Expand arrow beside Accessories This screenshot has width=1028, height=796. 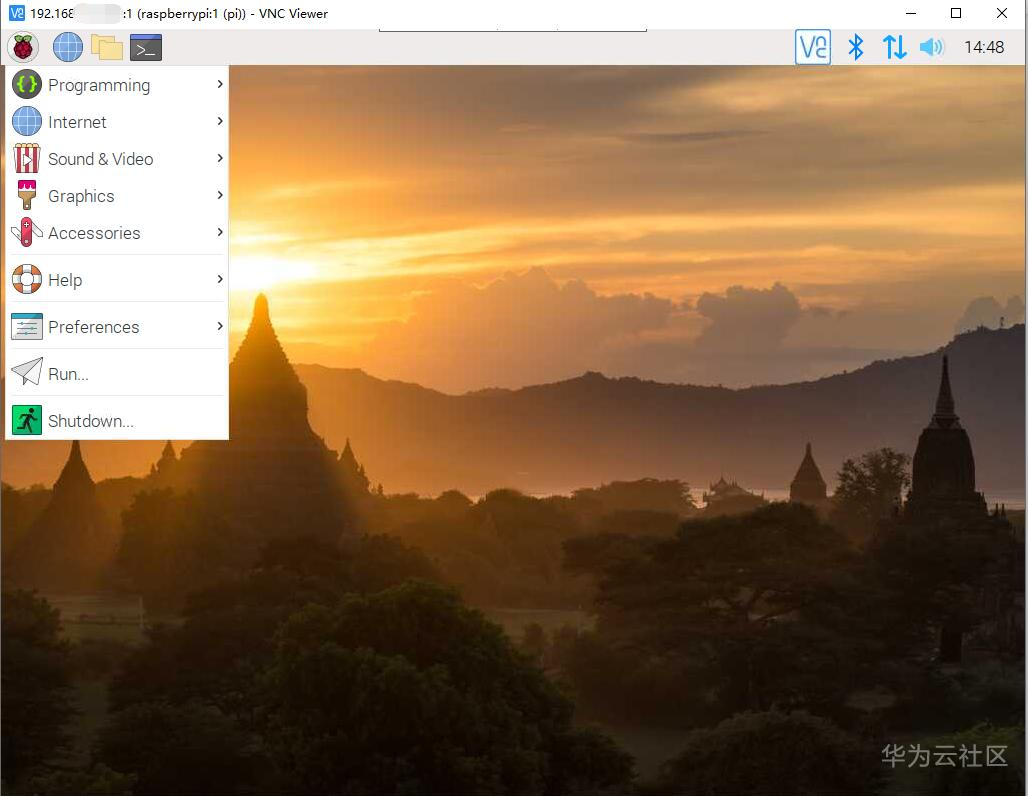220,231
